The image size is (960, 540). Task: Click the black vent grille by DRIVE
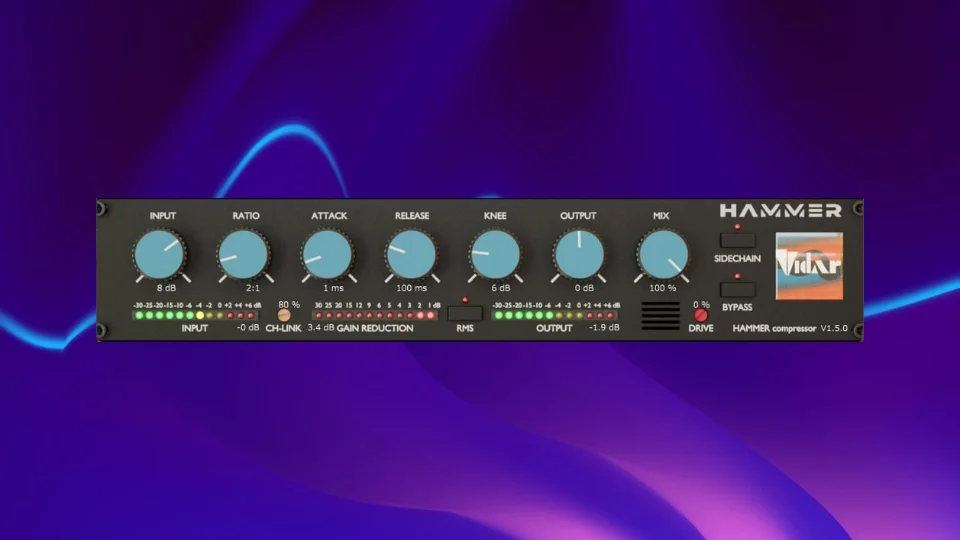(x=661, y=316)
